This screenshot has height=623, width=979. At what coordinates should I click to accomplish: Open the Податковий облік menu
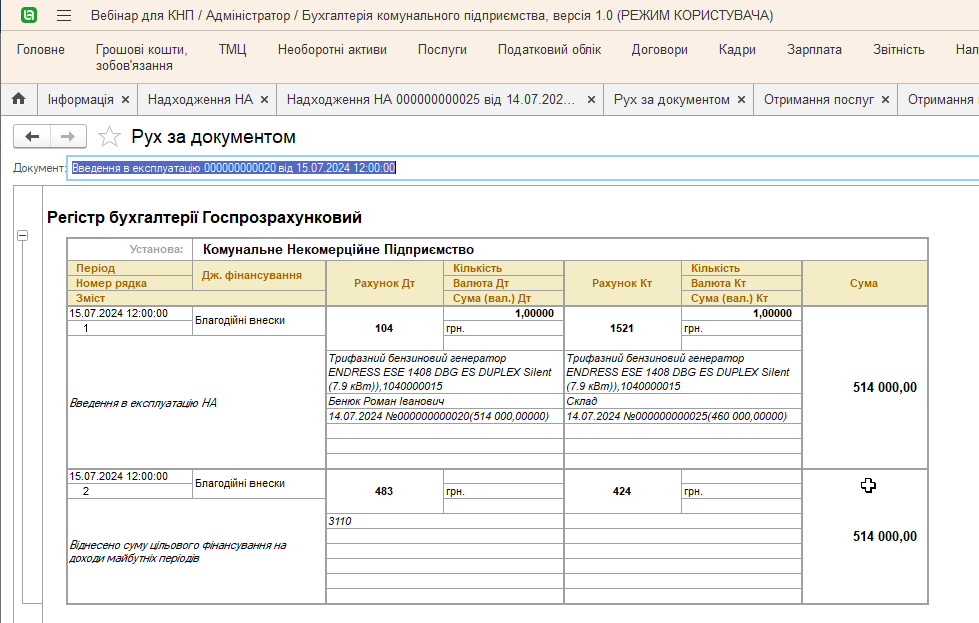[549, 50]
